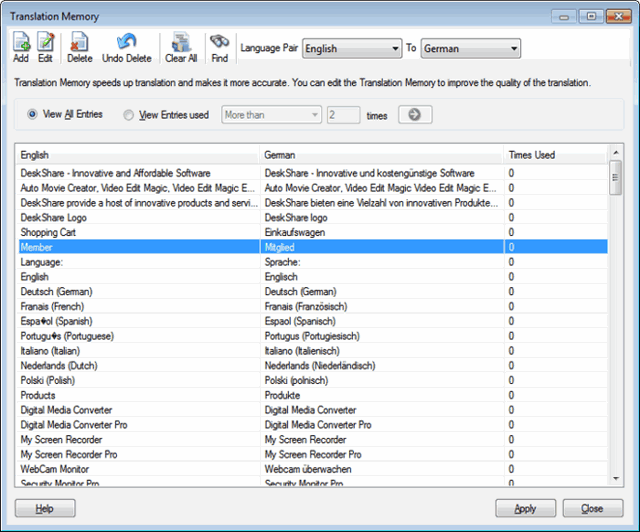Click the Help button

(x=45, y=509)
